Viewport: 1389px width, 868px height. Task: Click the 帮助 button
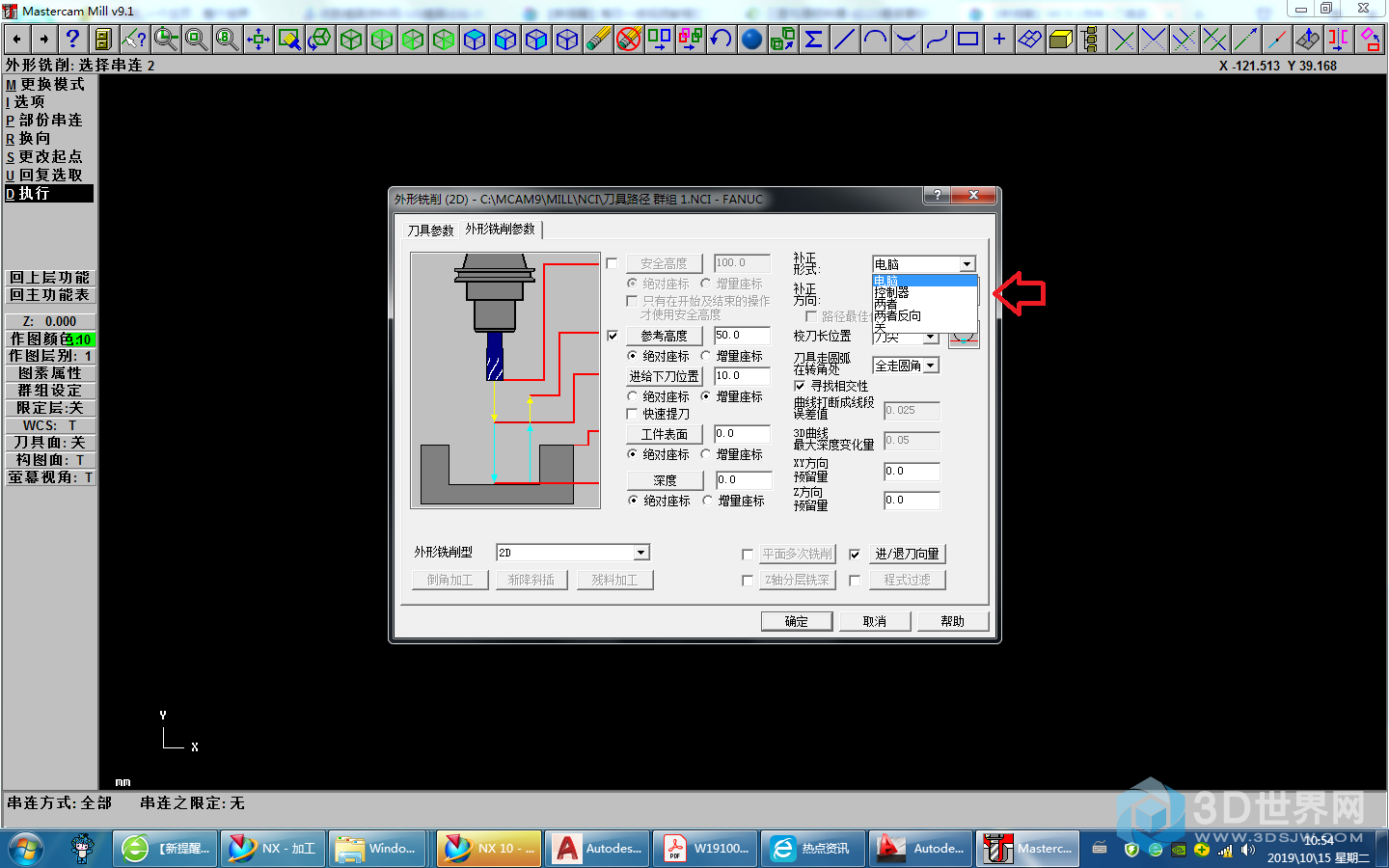pyautogui.click(x=952, y=621)
